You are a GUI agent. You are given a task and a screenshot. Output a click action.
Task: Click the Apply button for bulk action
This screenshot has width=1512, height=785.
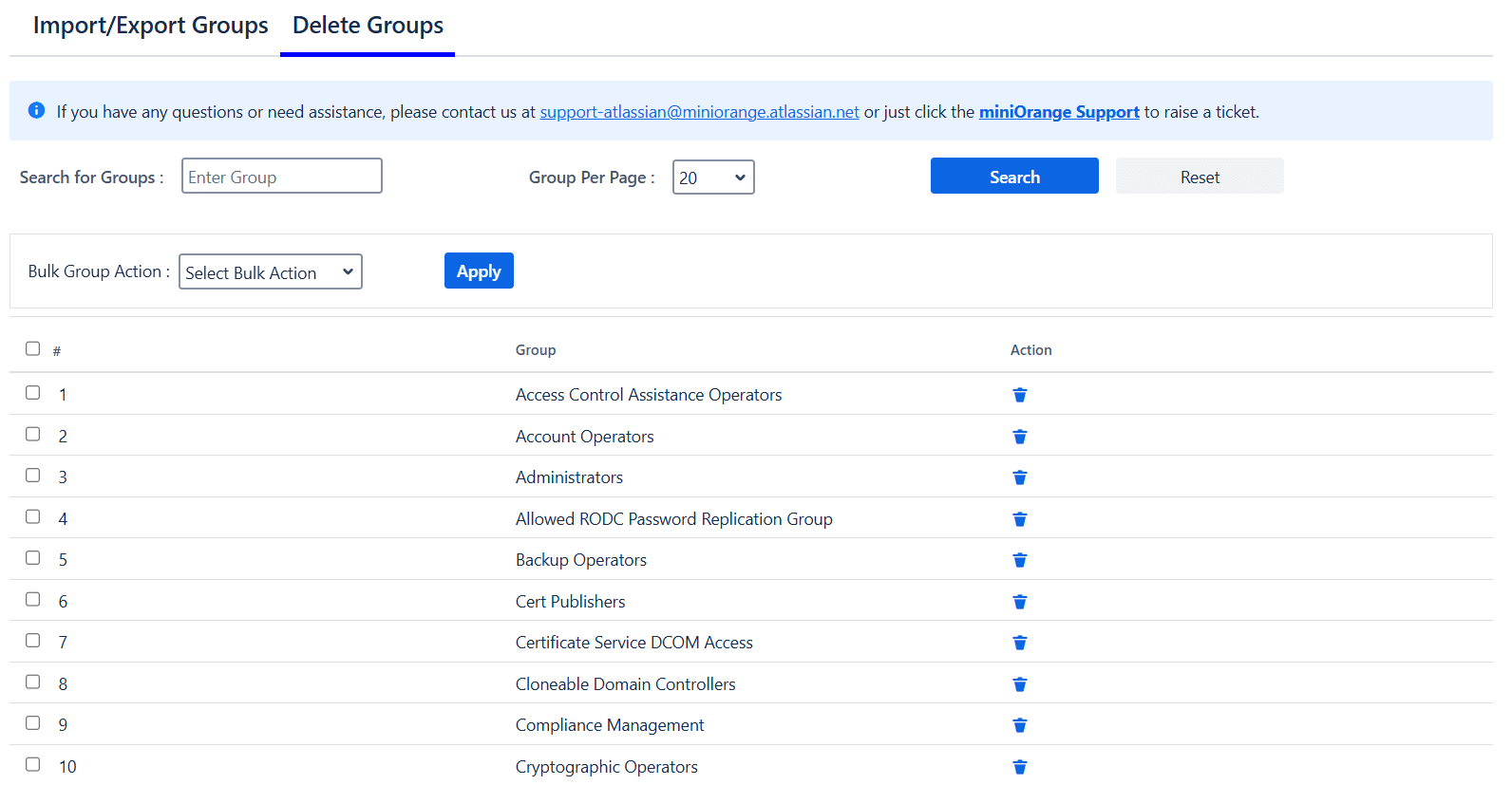pos(479,271)
